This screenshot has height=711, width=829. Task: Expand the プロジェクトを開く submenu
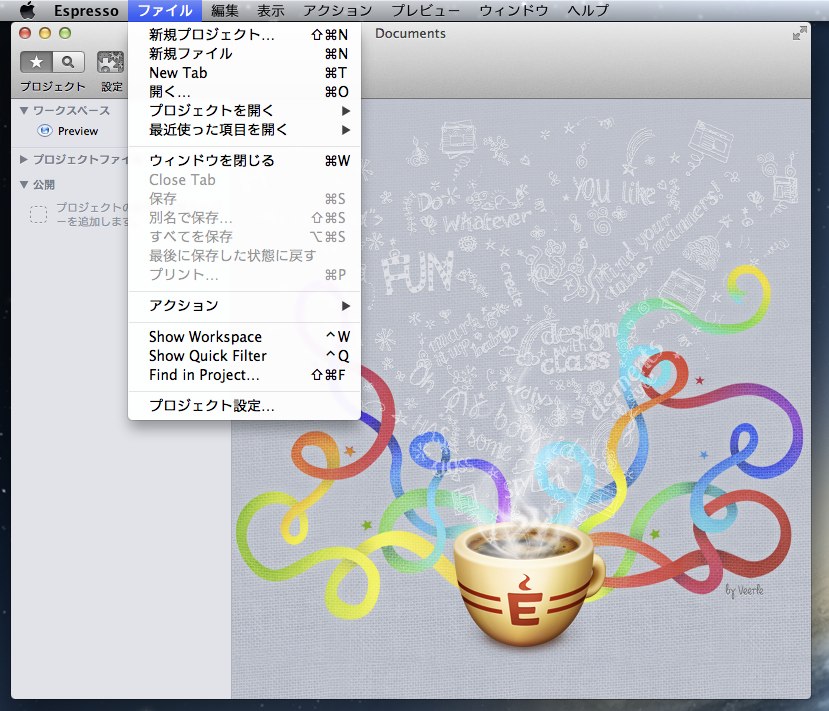(244, 111)
